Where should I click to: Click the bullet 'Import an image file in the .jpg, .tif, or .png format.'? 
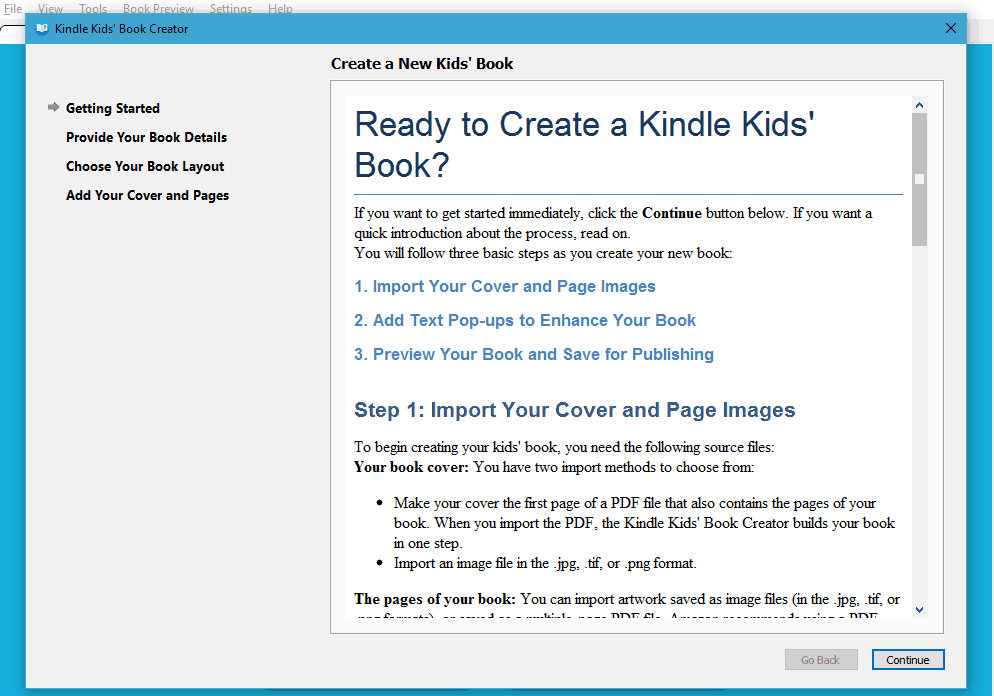coord(545,563)
